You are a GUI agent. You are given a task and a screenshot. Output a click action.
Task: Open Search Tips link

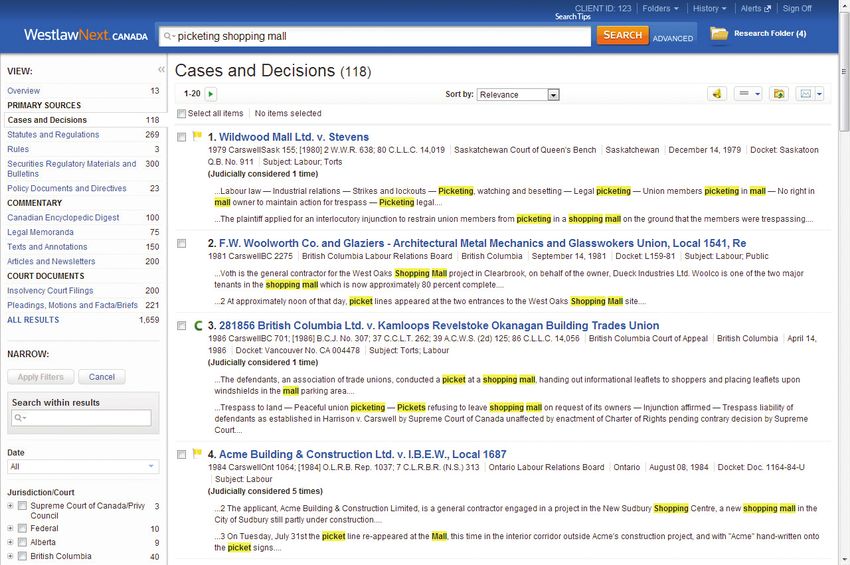pos(572,17)
